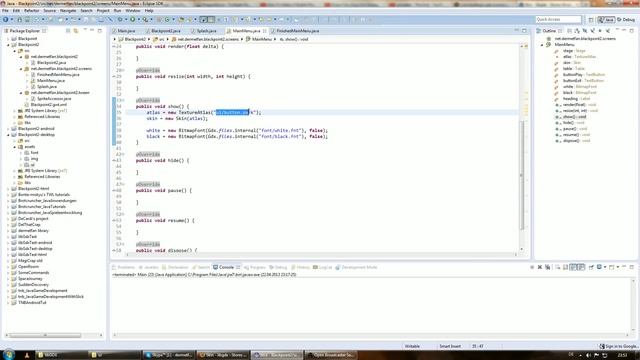Click the Remove All Terminated Launches console icon
The height and width of the screenshot is (360, 640).
pos(548,267)
